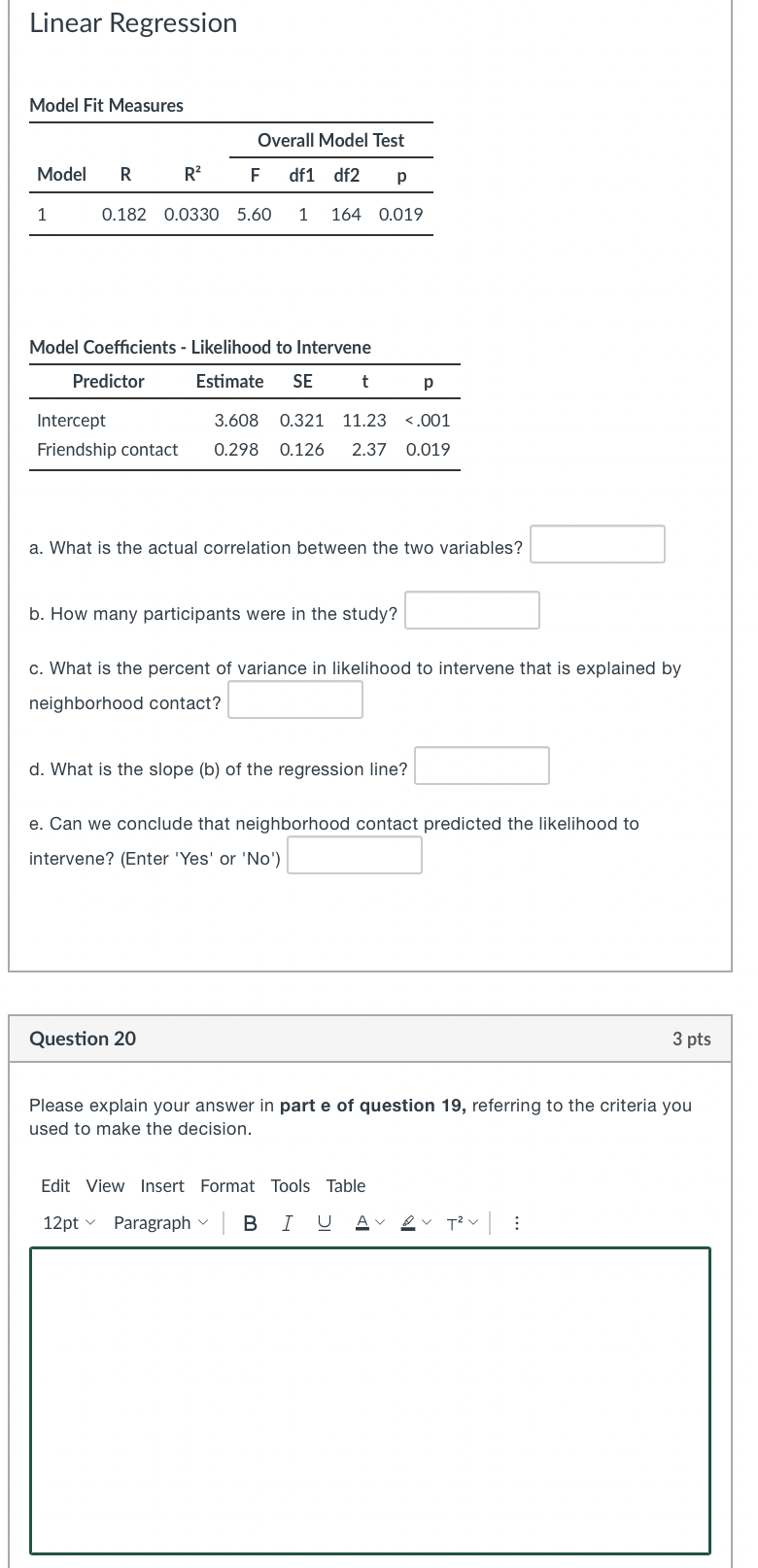
Task: Open the Format menu
Action: click(x=227, y=1186)
